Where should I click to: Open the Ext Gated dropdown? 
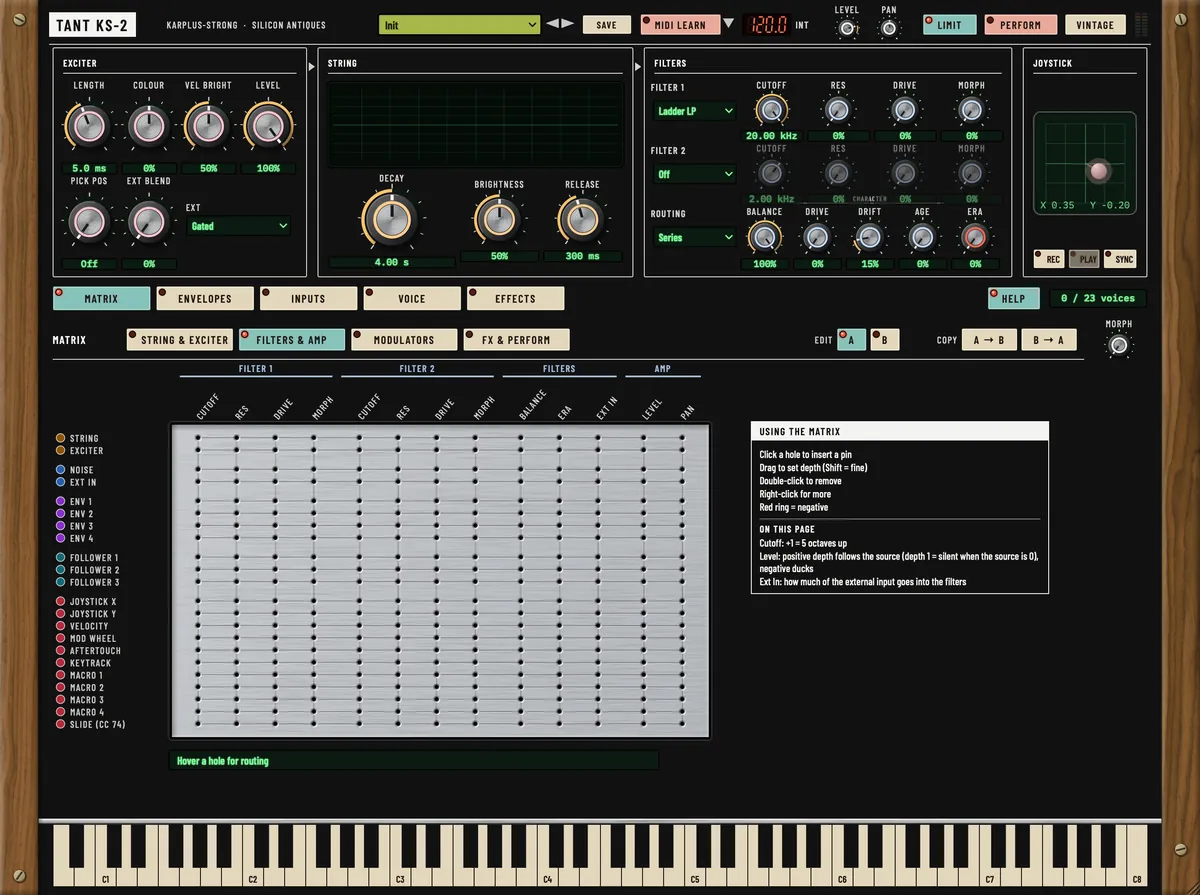239,226
